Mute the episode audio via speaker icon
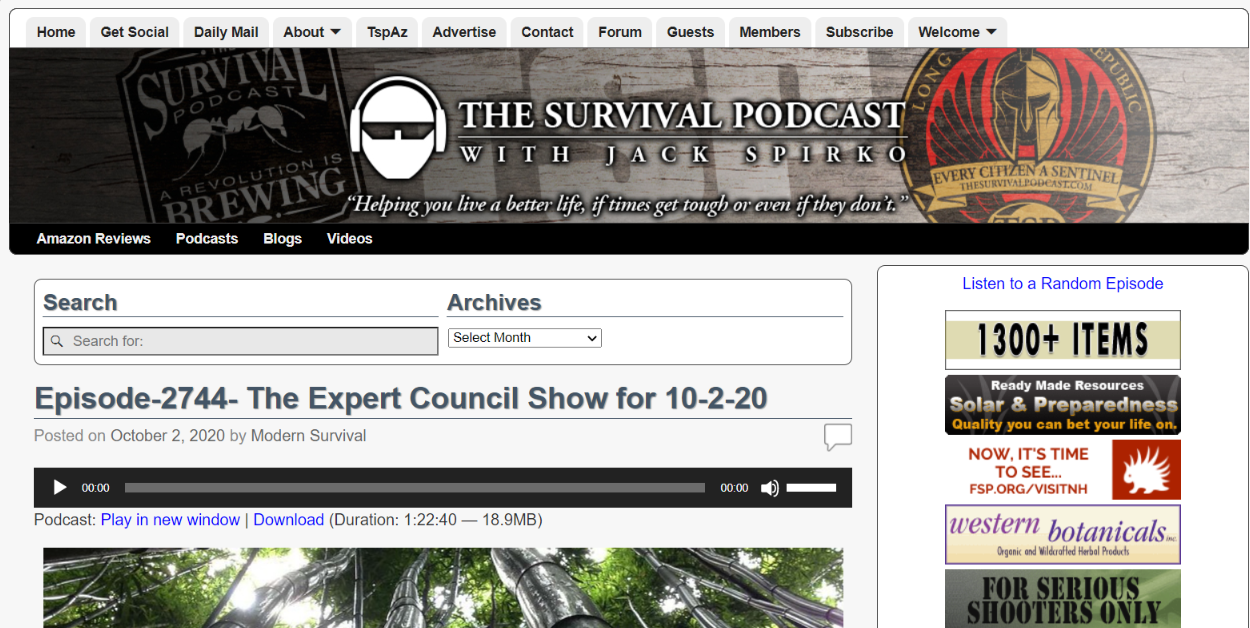1250x628 pixels. pyautogui.click(x=769, y=487)
